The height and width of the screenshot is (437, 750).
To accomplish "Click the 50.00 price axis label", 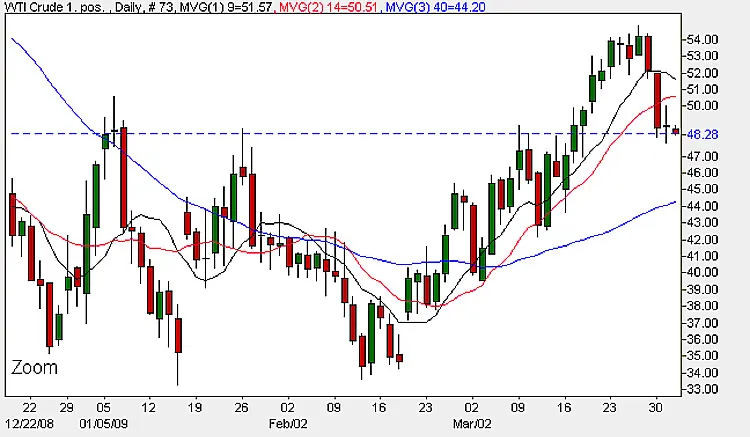I will (x=702, y=106).
